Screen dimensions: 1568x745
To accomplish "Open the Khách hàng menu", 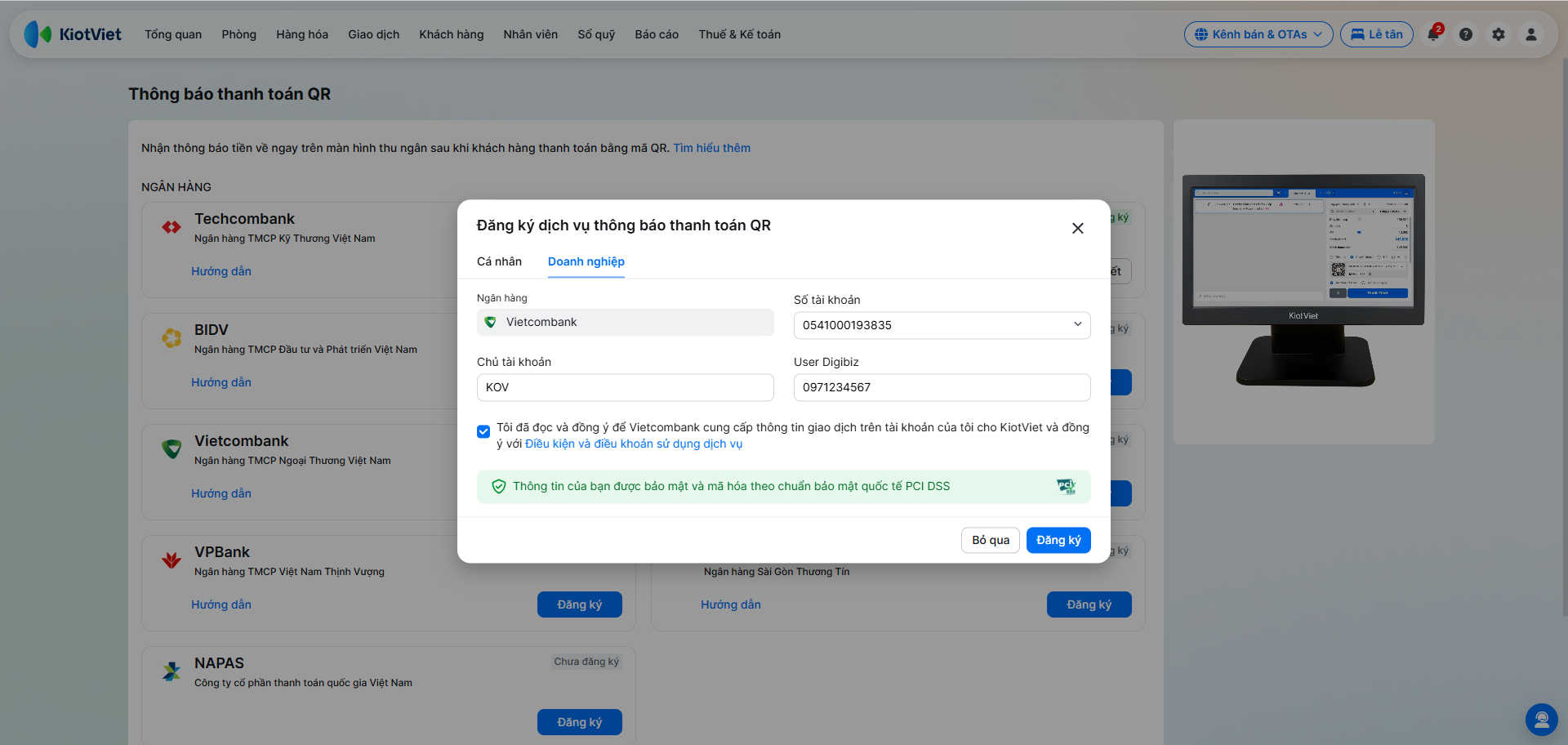I will (x=452, y=34).
